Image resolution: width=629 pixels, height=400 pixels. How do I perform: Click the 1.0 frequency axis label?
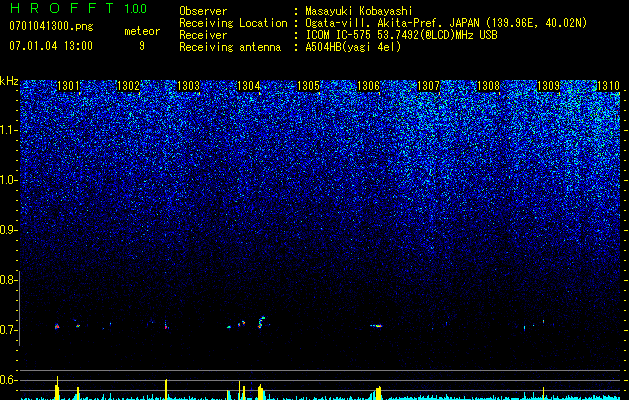(x=8, y=180)
